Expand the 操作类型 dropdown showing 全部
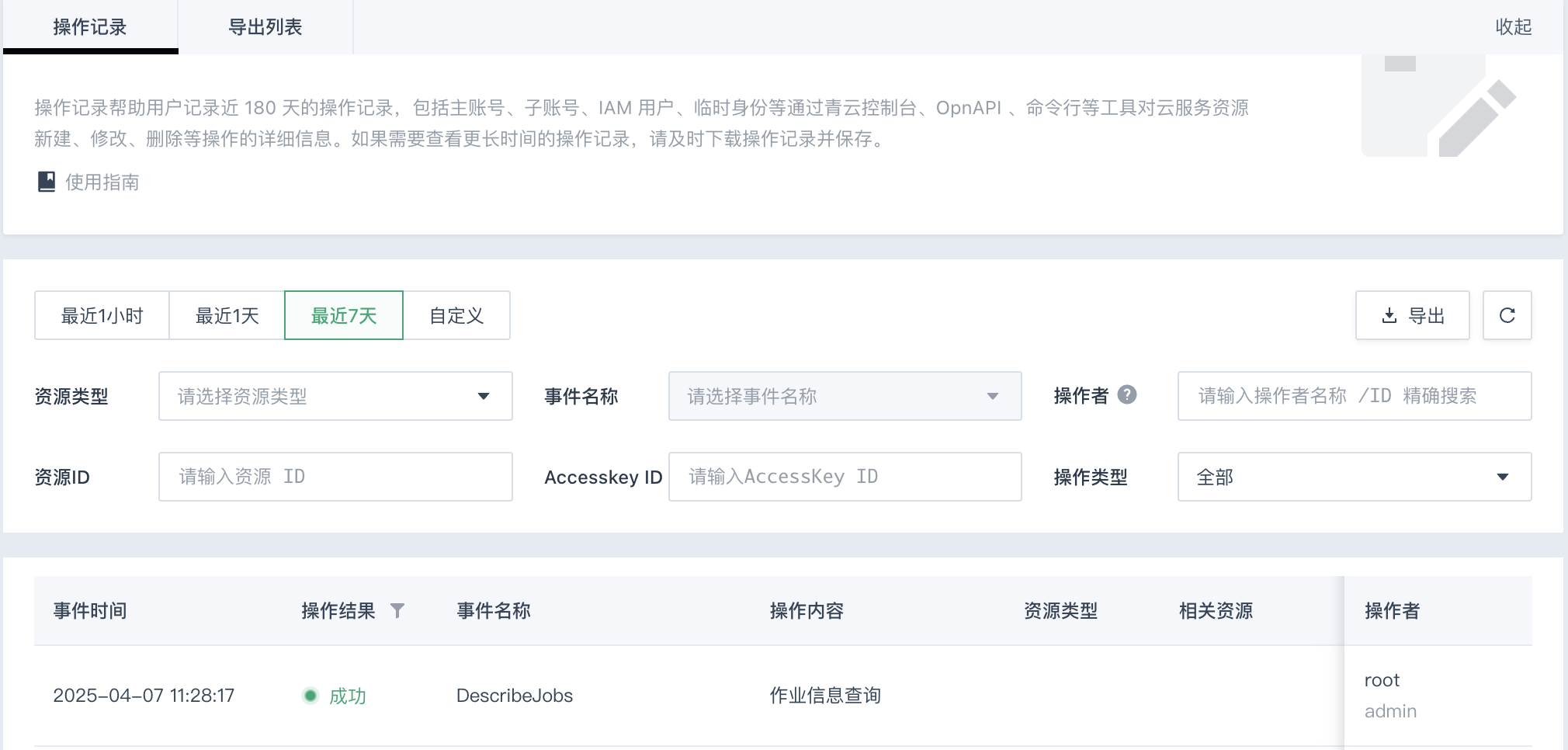This screenshot has width=1568, height=750. [x=1354, y=477]
